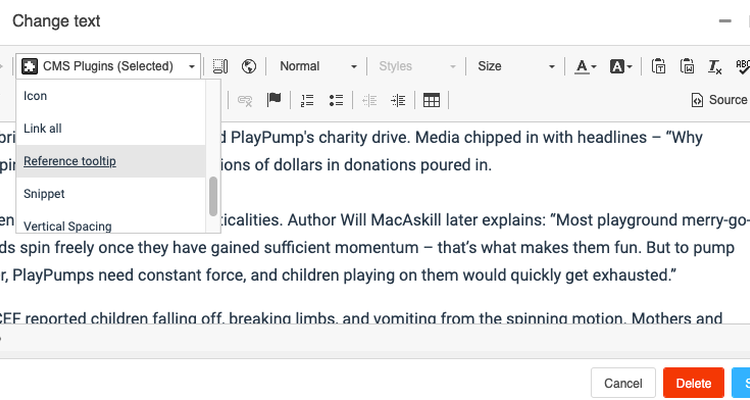
Task: Insert a bulleted list
Action: pyautogui.click(x=336, y=100)
